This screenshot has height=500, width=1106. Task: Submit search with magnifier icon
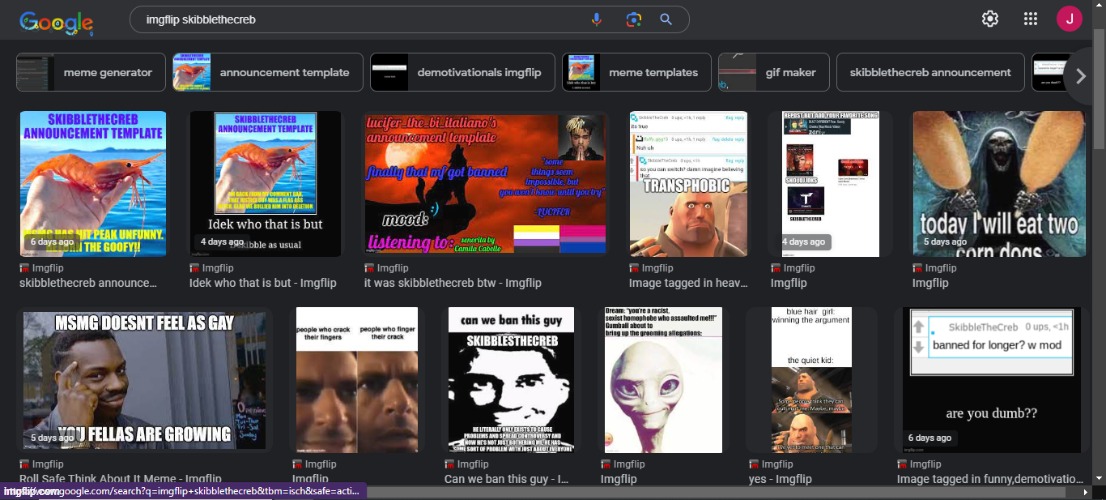point(666,20)
